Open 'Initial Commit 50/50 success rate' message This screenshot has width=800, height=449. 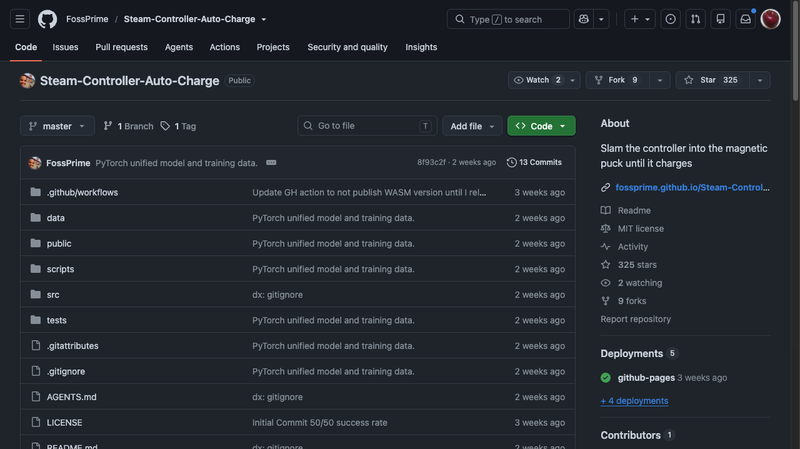pyautogui.click(x=319, y=422)
